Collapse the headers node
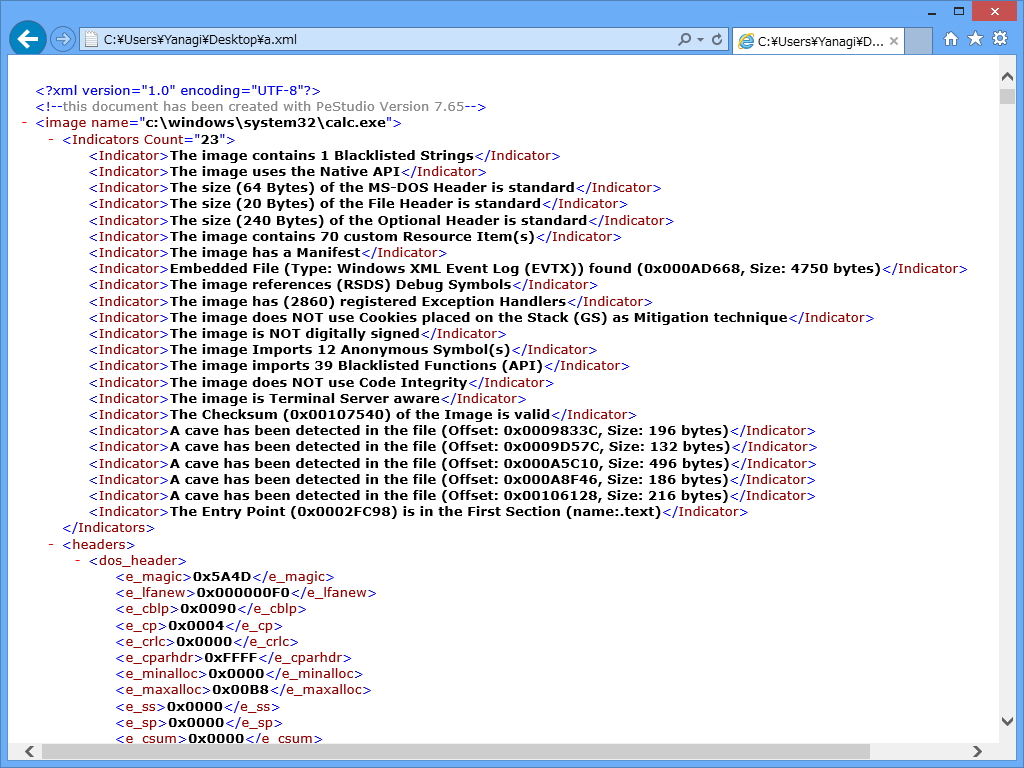 [51, 544]
